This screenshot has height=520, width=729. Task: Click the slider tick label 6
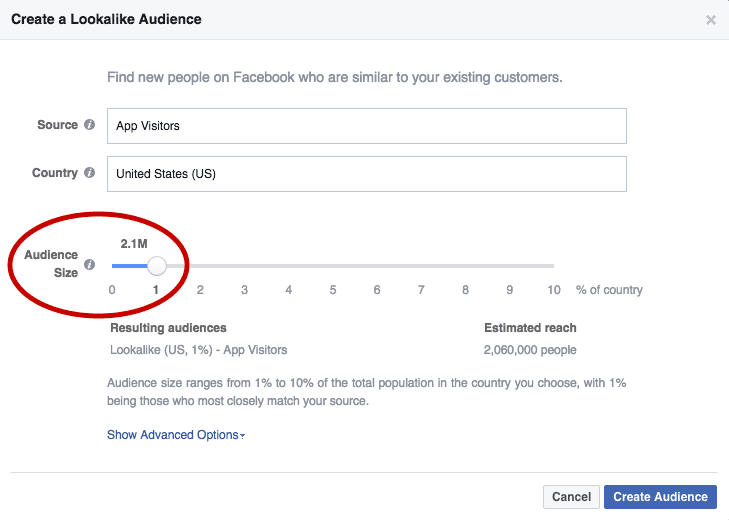click(x=377, y=290)
